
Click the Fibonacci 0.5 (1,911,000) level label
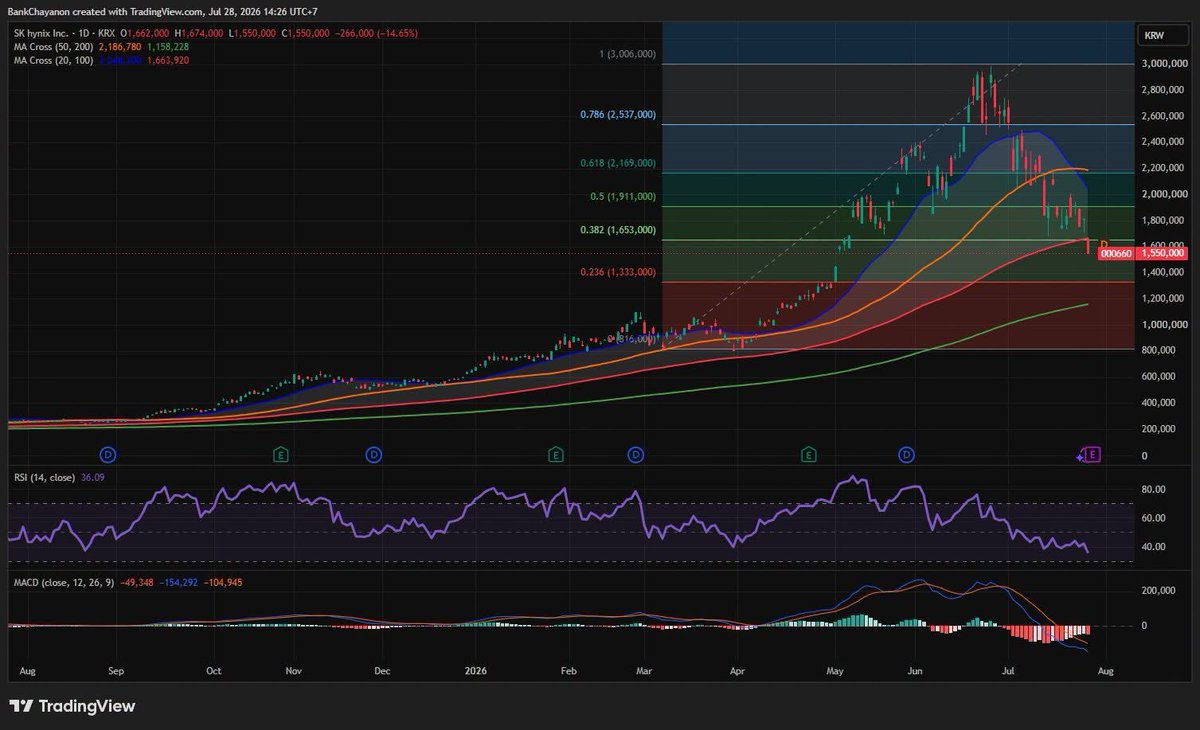point(622,197)
